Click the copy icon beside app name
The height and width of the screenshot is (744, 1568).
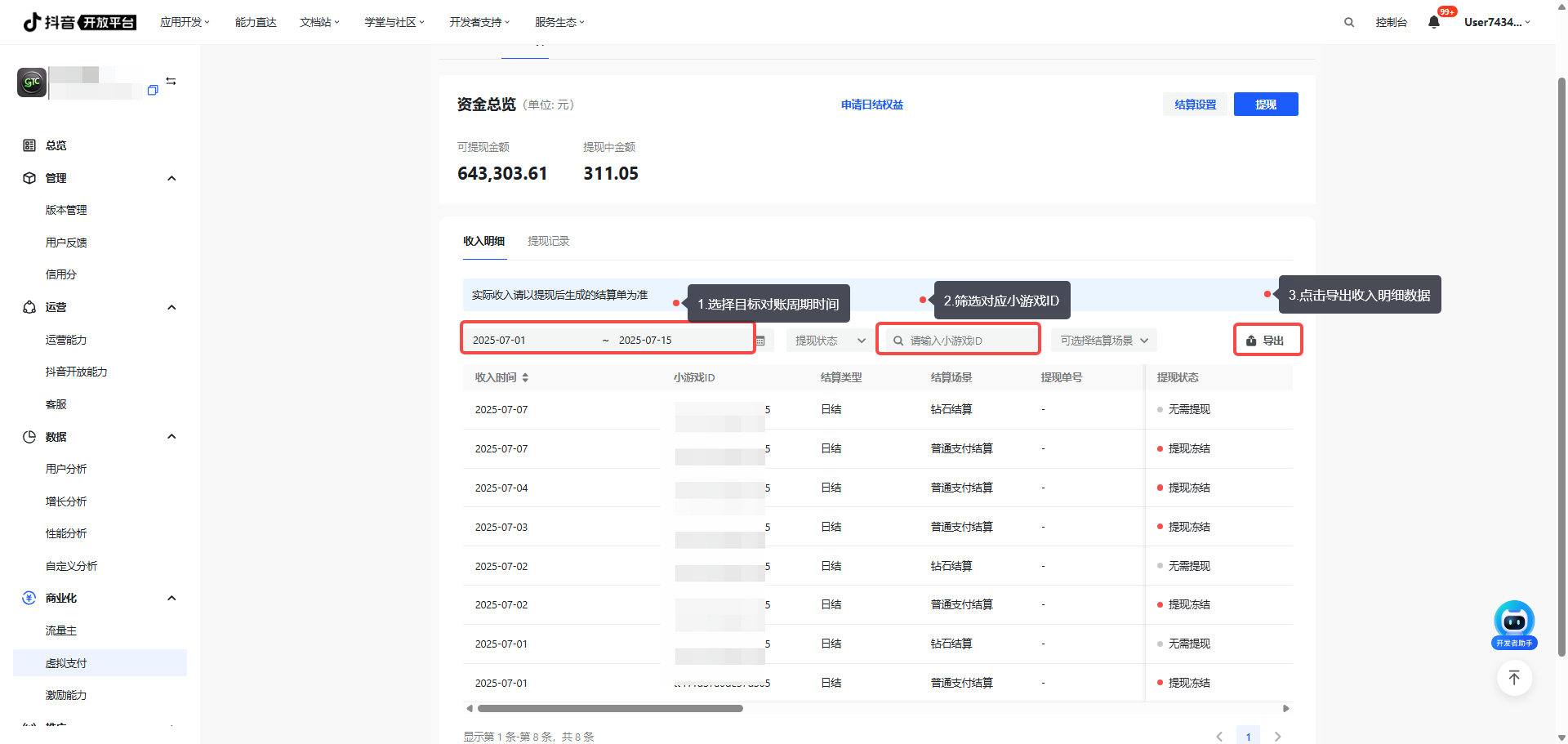(153, 91)
